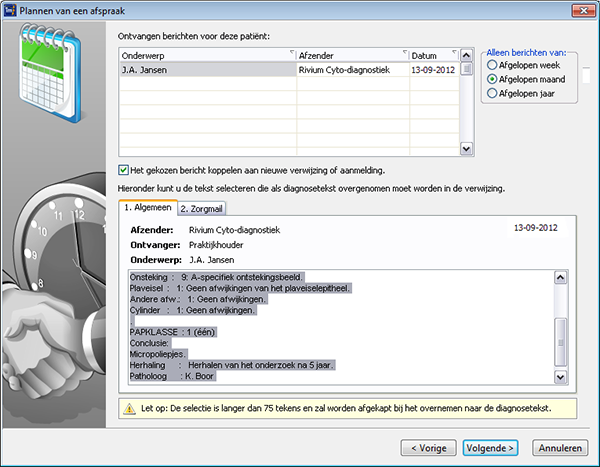Click the message list scroll-up arrow

466,56
